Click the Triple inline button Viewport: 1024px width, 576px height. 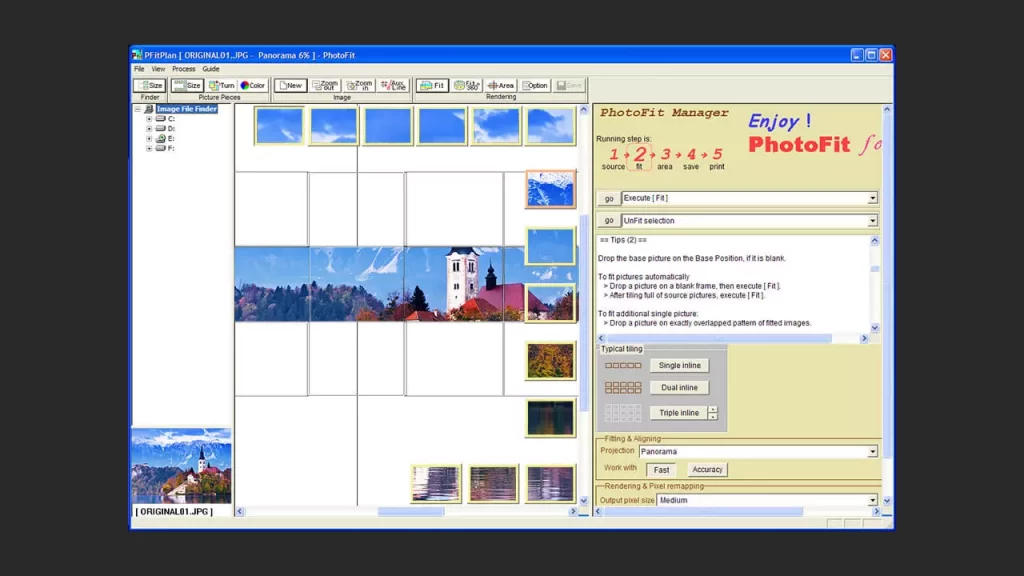coord(679,413)
